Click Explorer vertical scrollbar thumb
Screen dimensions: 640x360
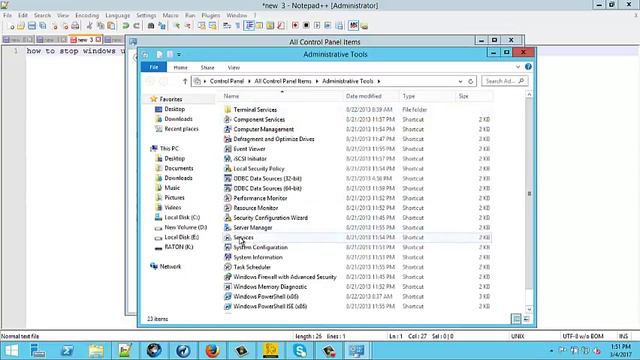529,194
